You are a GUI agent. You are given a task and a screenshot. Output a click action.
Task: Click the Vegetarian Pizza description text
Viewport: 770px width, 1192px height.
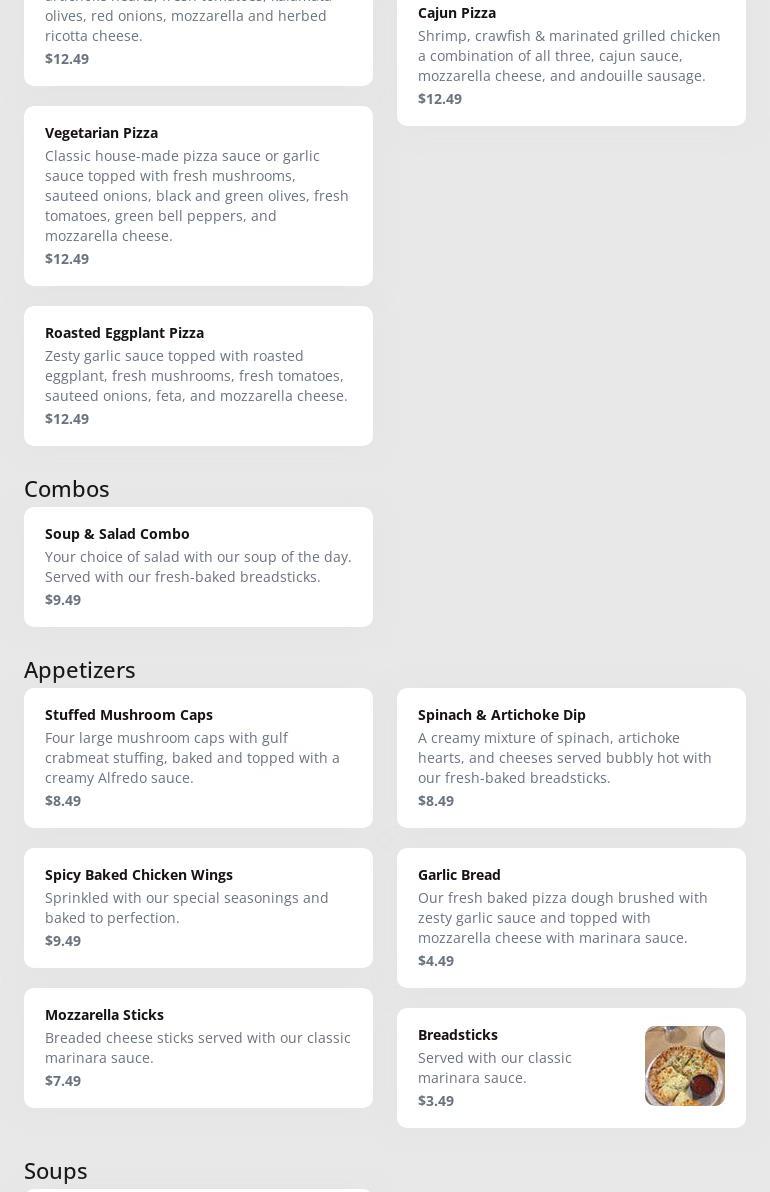(197, 196)
